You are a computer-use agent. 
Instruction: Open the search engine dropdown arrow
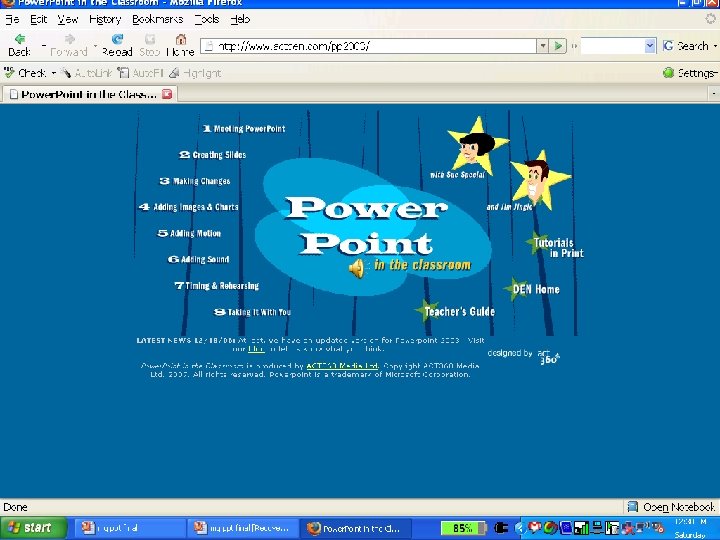point(650,46)
